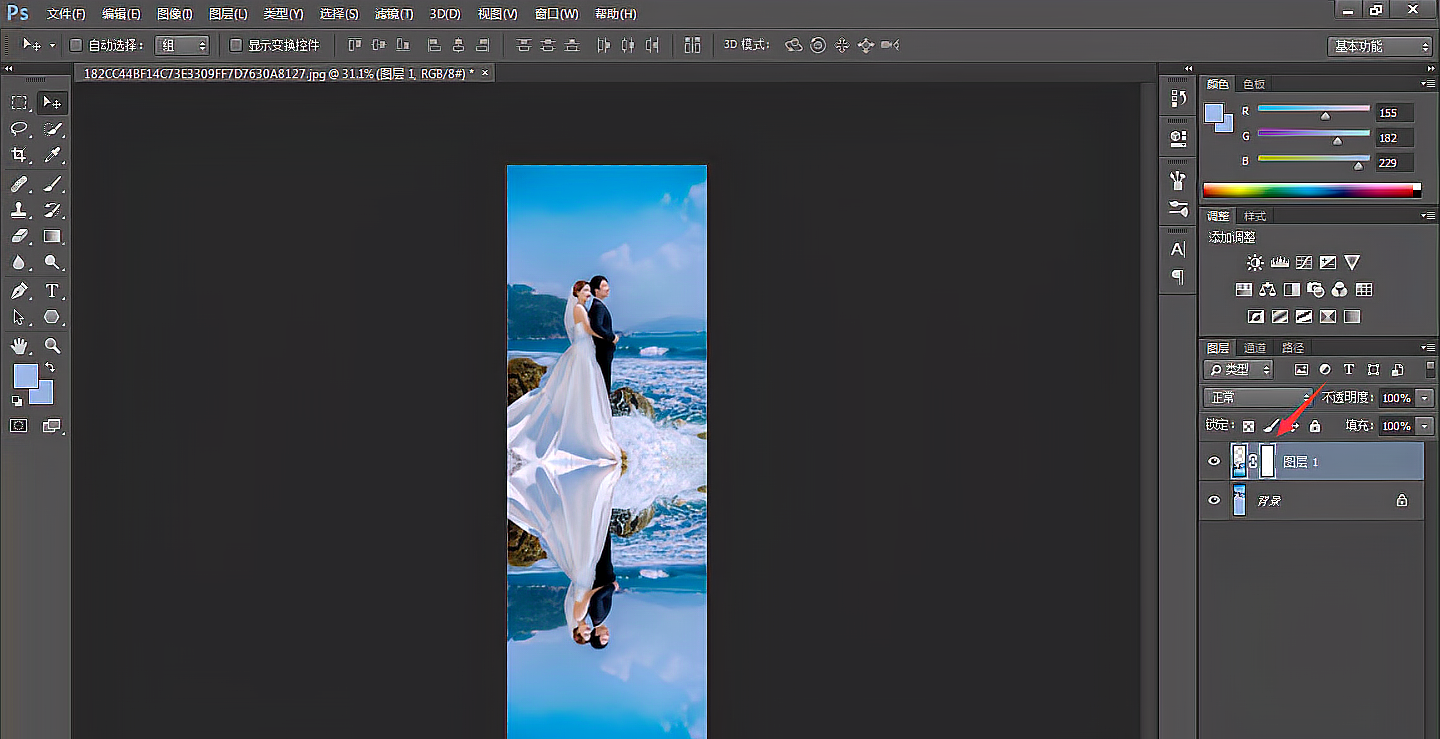Toggle lock all for the layer
1440x739 pixels.
click(1315, 426)
